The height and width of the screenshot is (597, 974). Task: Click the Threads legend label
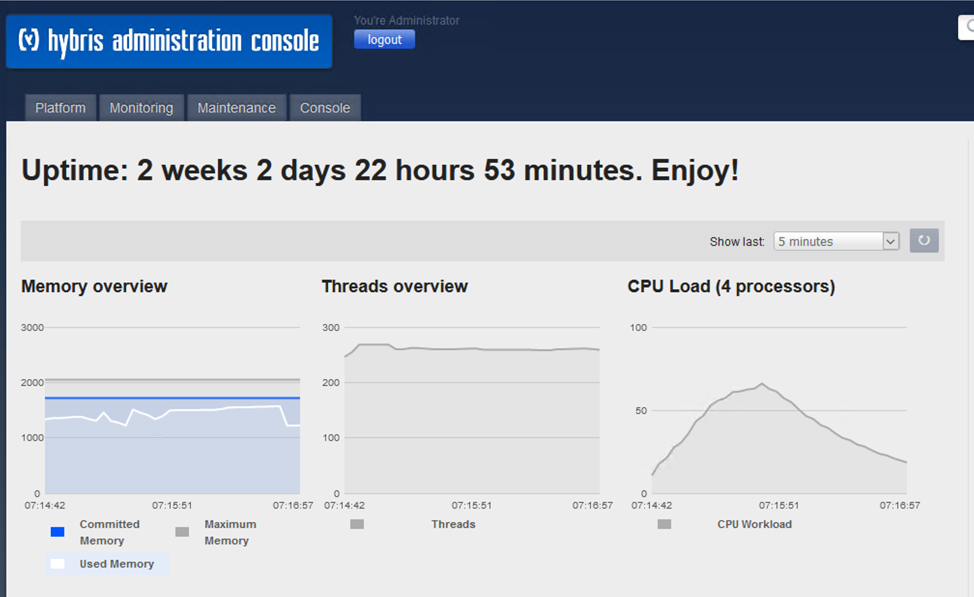click(x=453, y=524)
